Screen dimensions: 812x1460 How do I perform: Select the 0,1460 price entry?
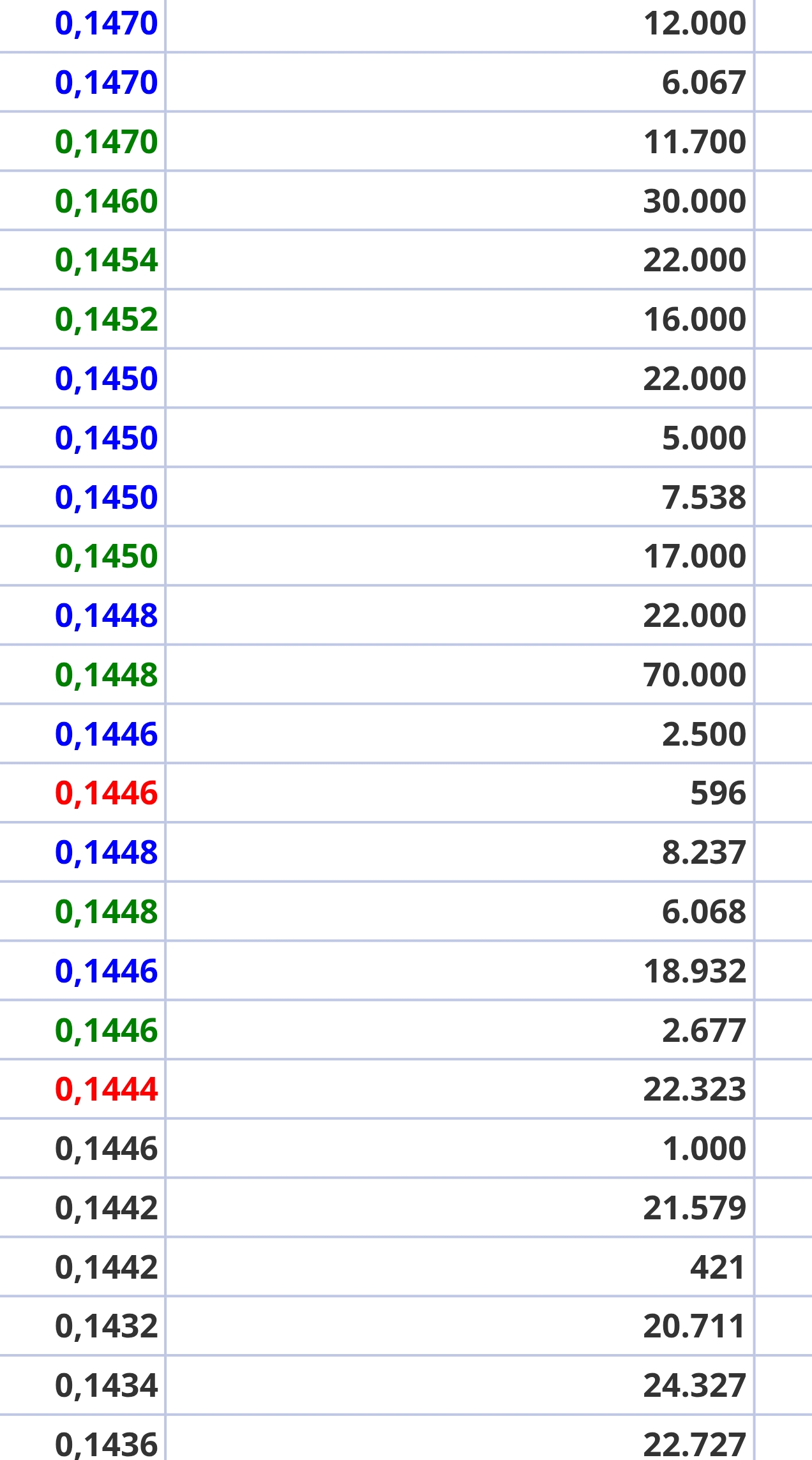coord(106,201)
